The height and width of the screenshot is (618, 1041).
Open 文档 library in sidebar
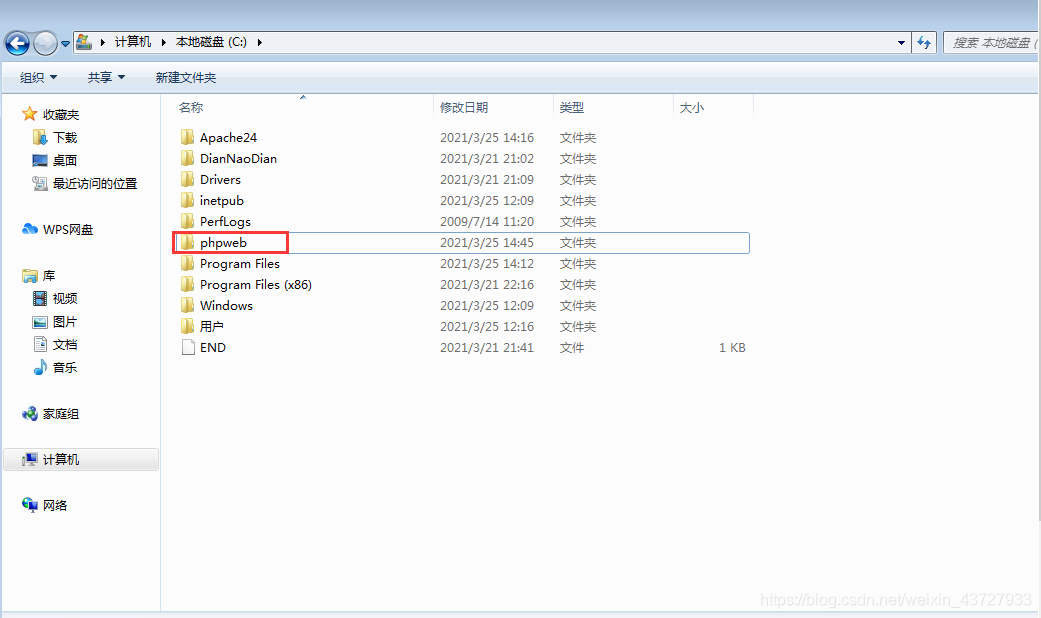tap(55, 345)
